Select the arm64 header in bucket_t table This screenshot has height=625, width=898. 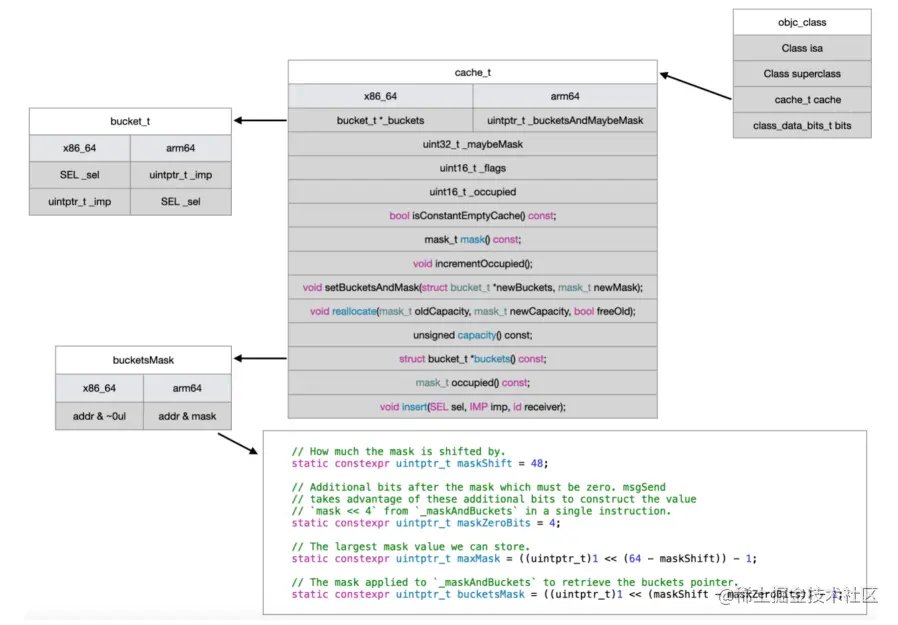coord(181,148)
